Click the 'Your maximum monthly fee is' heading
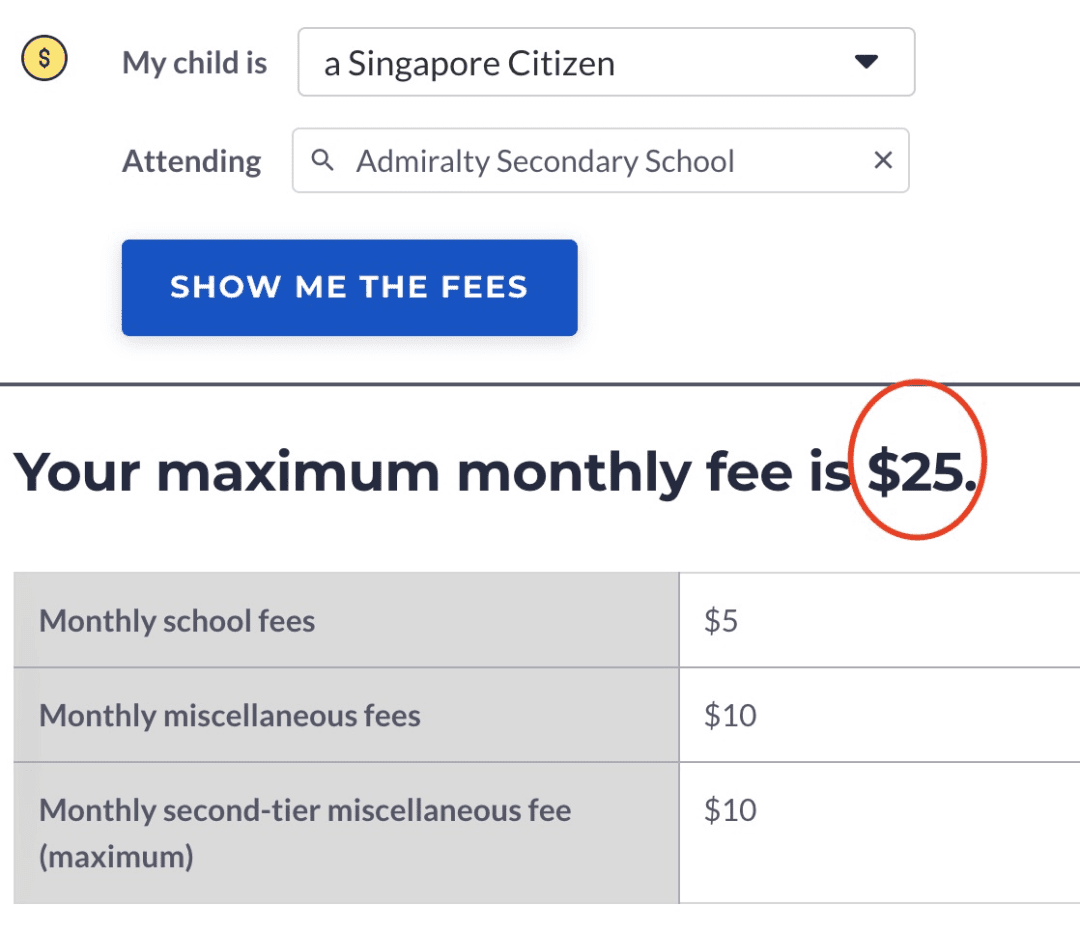Image resolution: width=1080 pixels, height=933 pixels. pyautogui.click(x=430, y=471)
